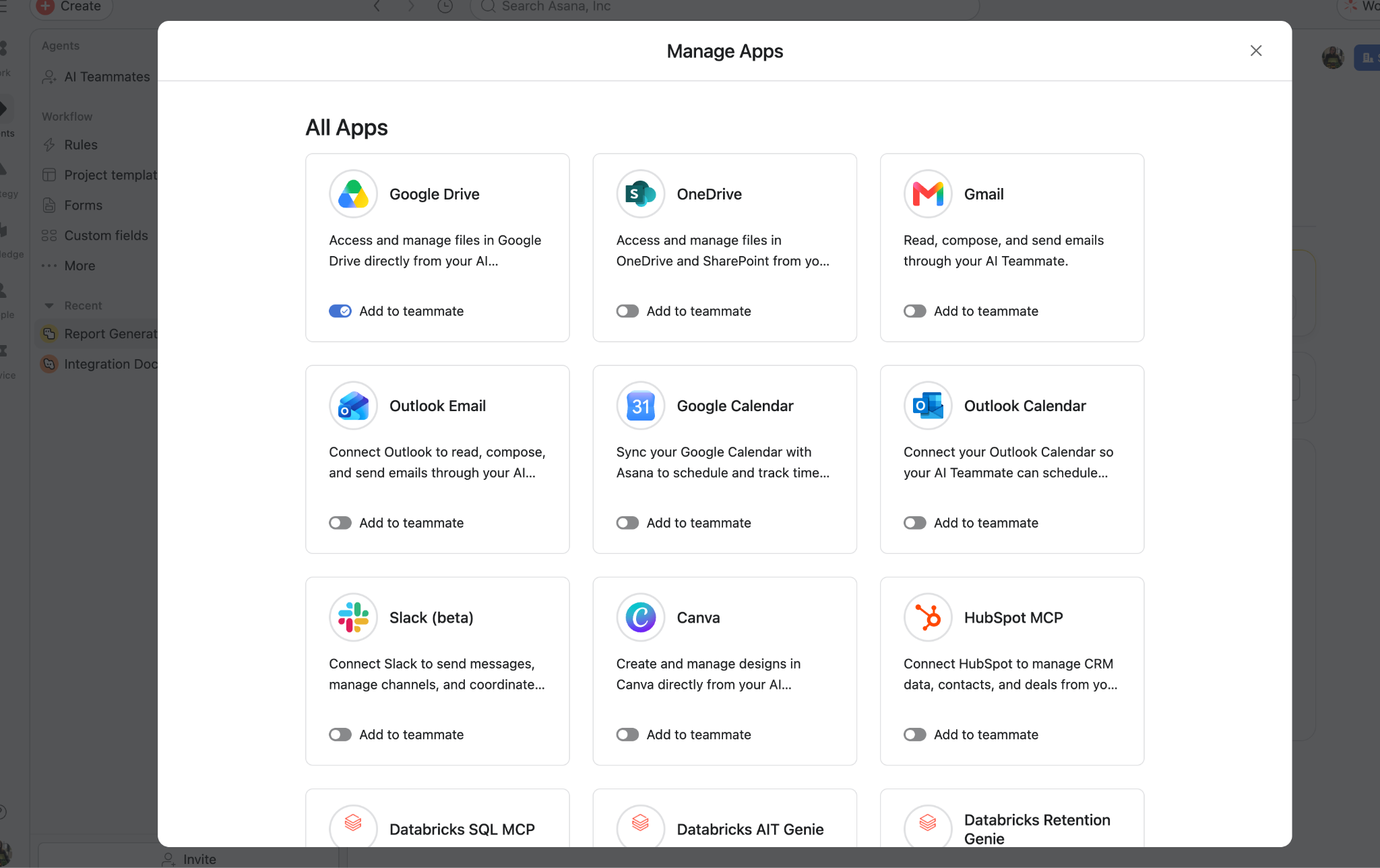Open Forms in the sidebar
Image resolution: width=1380 pixels, height=868 pixels.
coord(97,206)
